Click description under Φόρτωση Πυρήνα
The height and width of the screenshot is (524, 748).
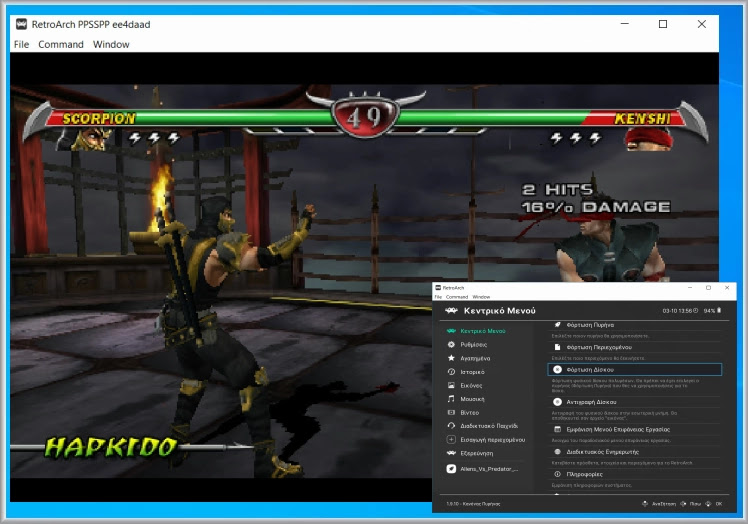600,336
